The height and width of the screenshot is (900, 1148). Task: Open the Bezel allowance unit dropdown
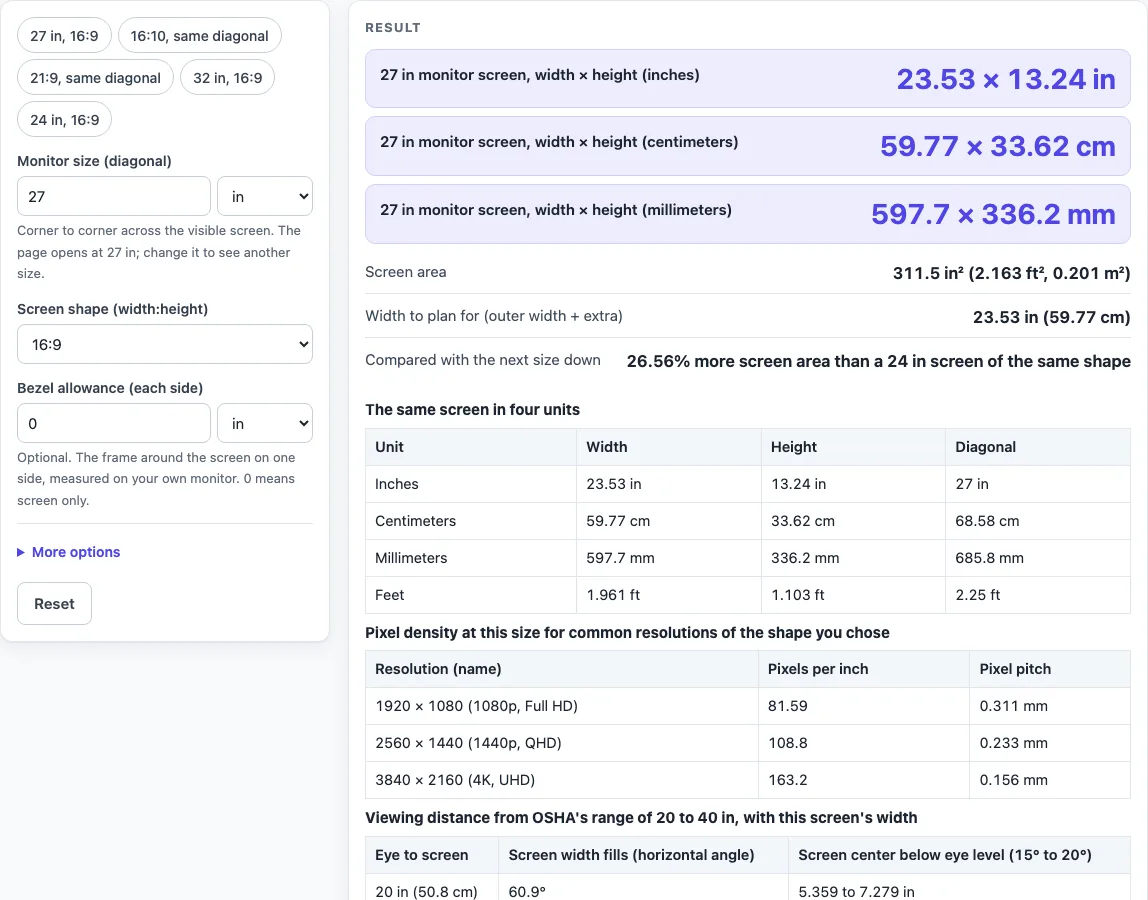[x=265, y=423]
